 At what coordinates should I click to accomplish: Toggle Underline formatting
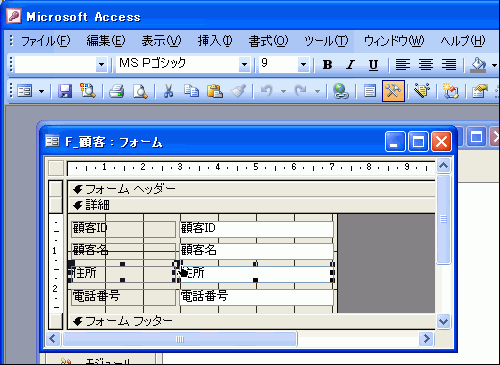pyautogui.click(x=373, y=64)
